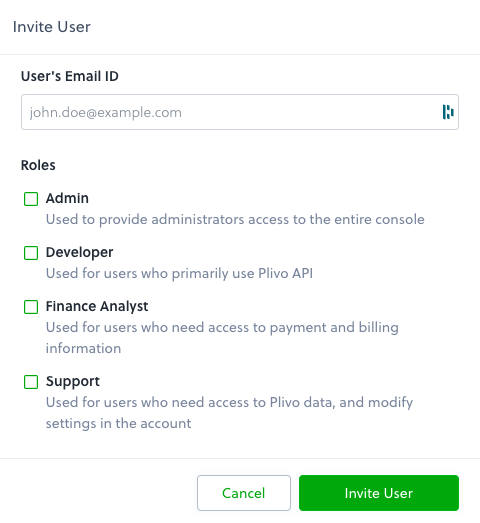Viewport: 480px width, 523px height.
Task: Focus the User's Email ID text box
Action: [x=240, y=112]
